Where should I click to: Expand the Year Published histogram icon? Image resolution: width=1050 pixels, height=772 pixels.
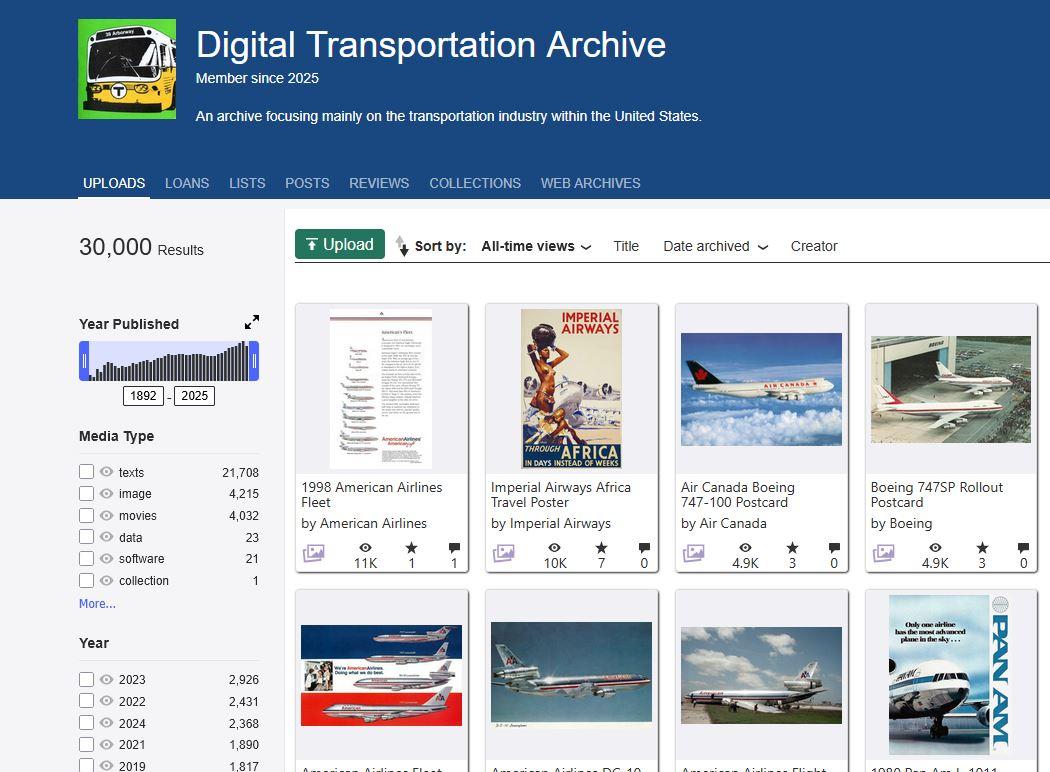252,322
